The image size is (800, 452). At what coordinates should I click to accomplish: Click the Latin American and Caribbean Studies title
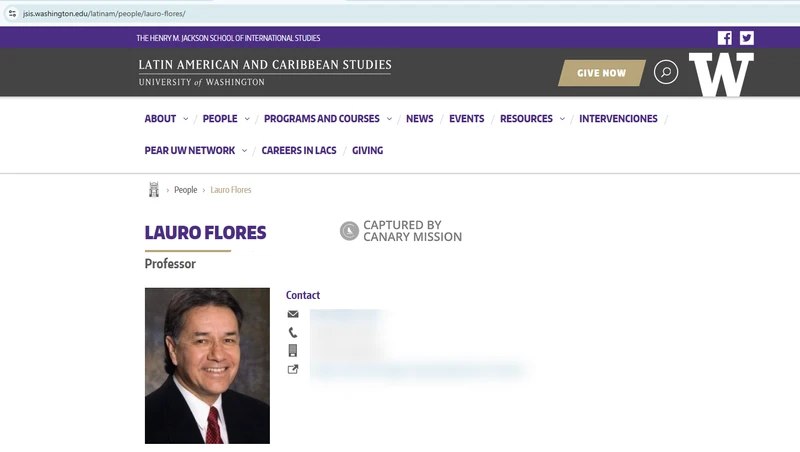(x=265, y=65)
